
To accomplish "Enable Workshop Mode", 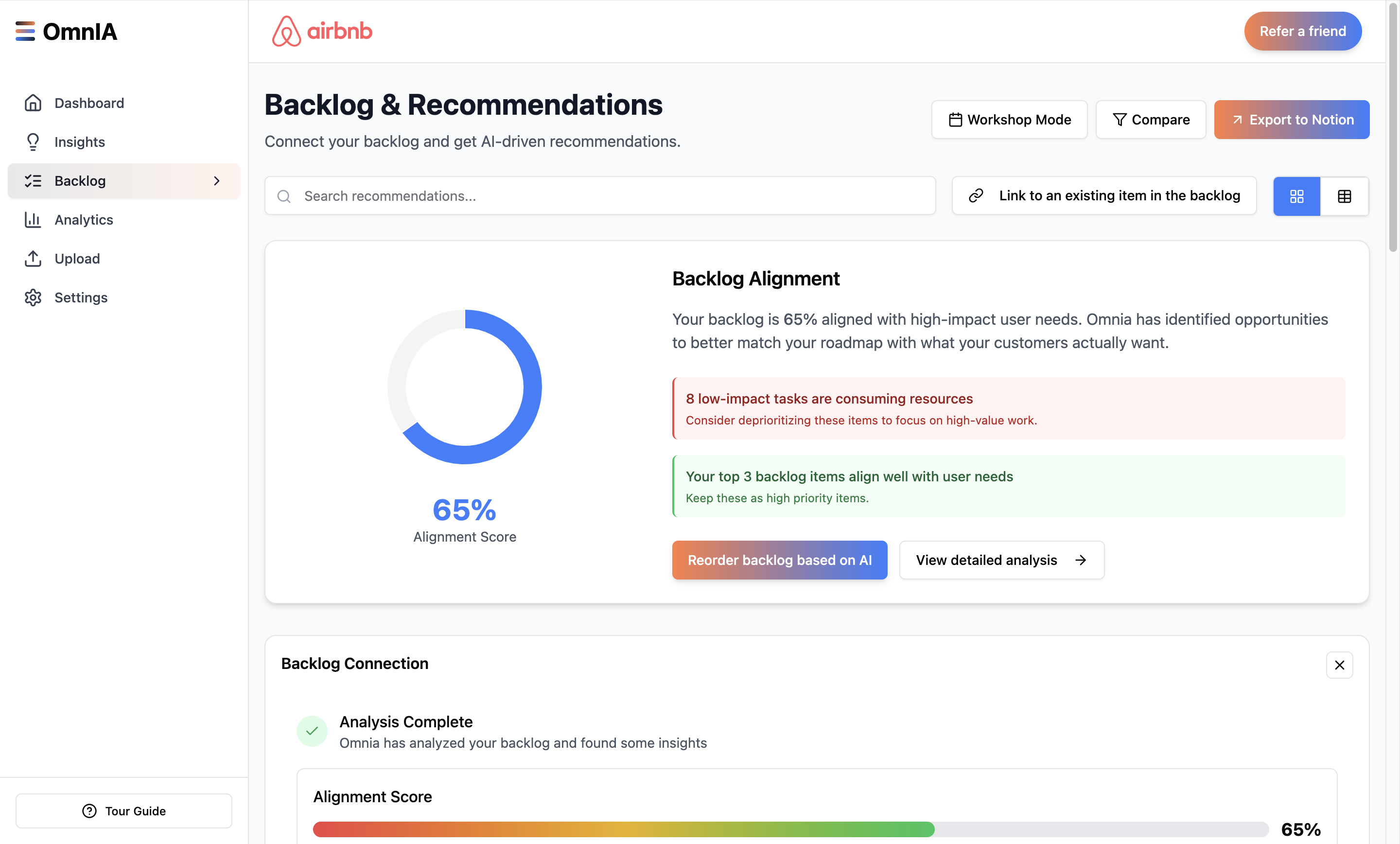I will pos(1009,119).
